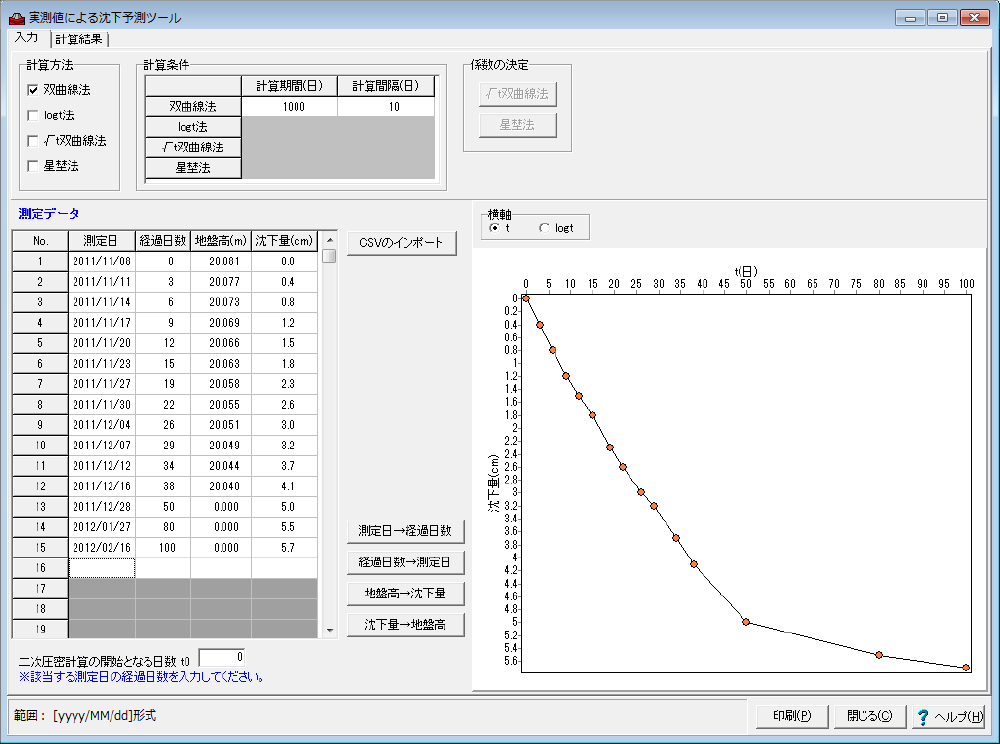Click the app icon in title bar
The height and width of the screenshot is (744, 1000).
tap(17, 17)
